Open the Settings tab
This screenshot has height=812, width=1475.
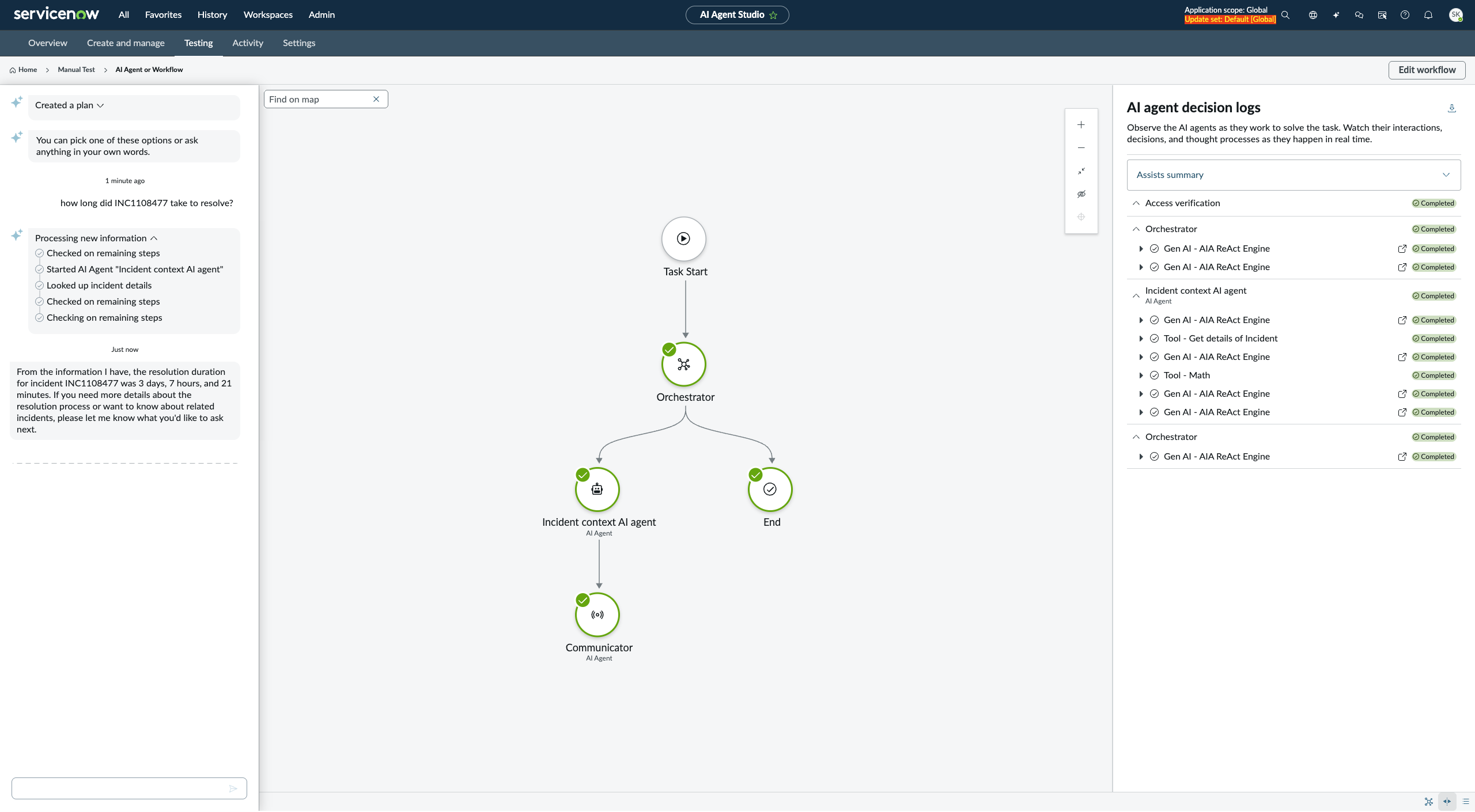[x=299, y=43]
